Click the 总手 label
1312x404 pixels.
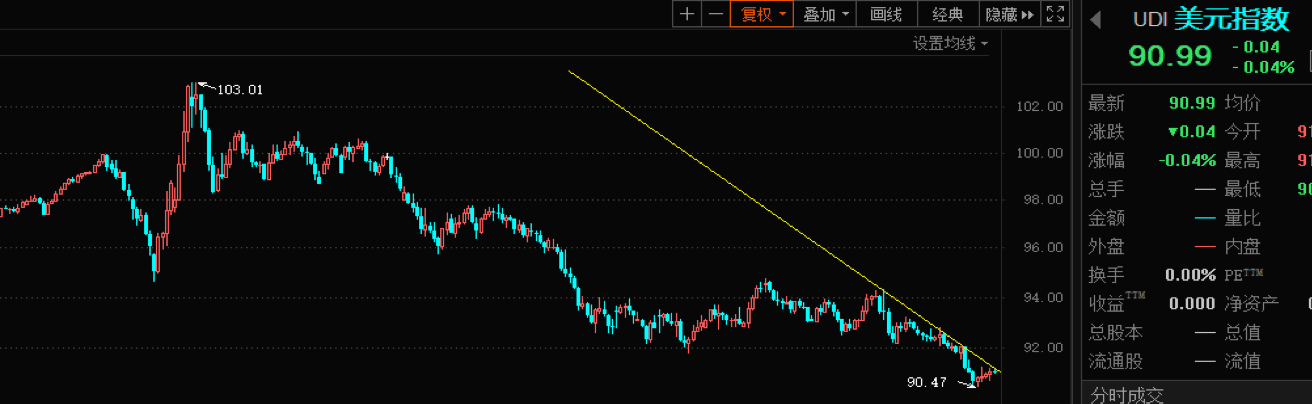[x=1107, y=189]
